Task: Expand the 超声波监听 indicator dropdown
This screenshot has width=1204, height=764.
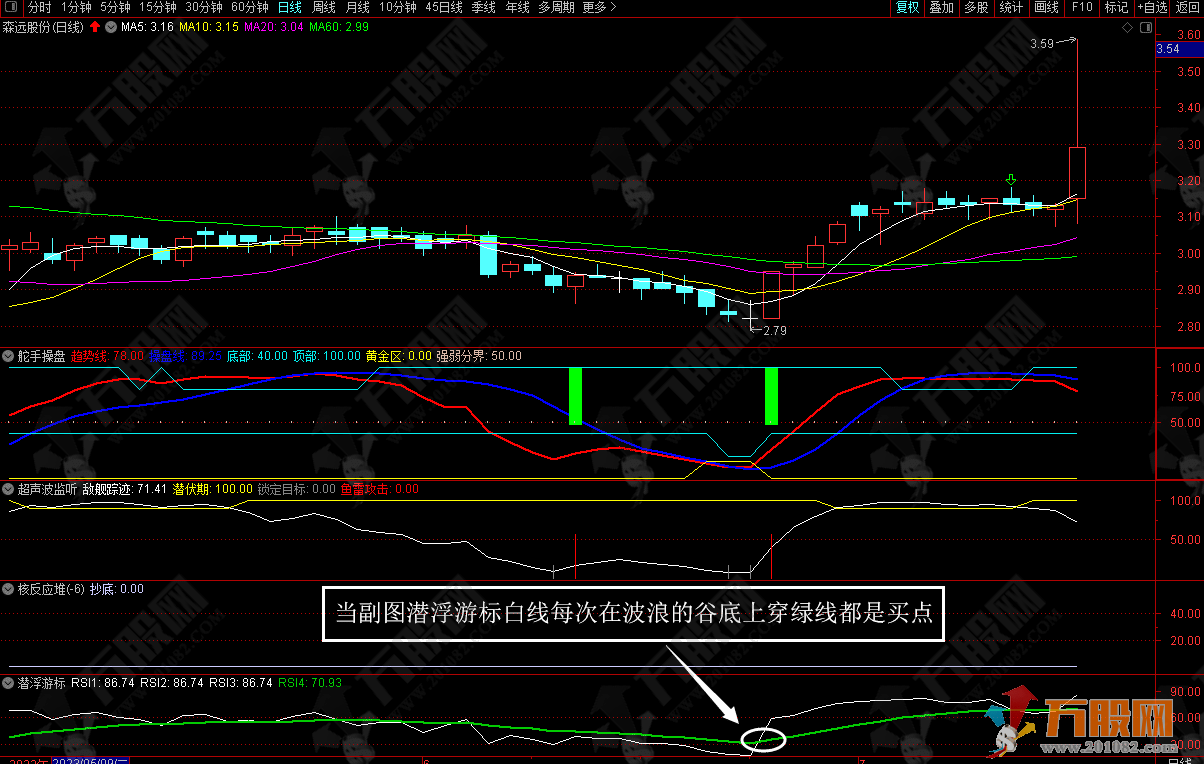Action: pyautogui.click(x=8, y=489)
